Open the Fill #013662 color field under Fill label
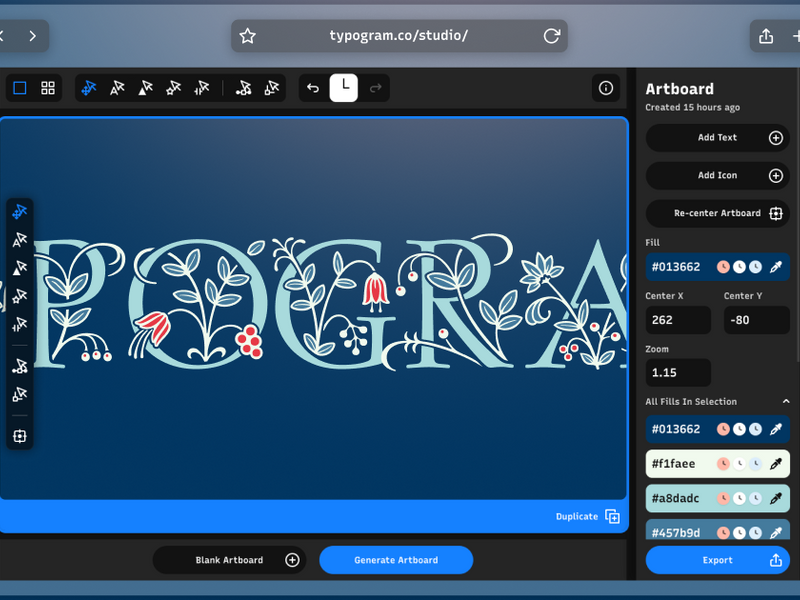Viewport: 800px width, 600px height. pyautogui.click(x=717, y=267)
